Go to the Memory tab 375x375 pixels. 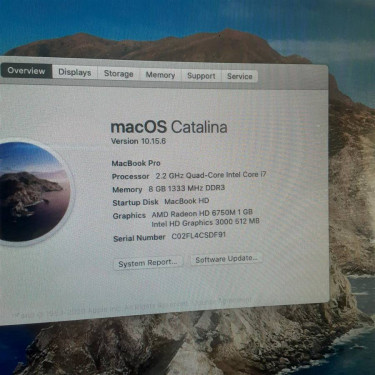(160, 75)
